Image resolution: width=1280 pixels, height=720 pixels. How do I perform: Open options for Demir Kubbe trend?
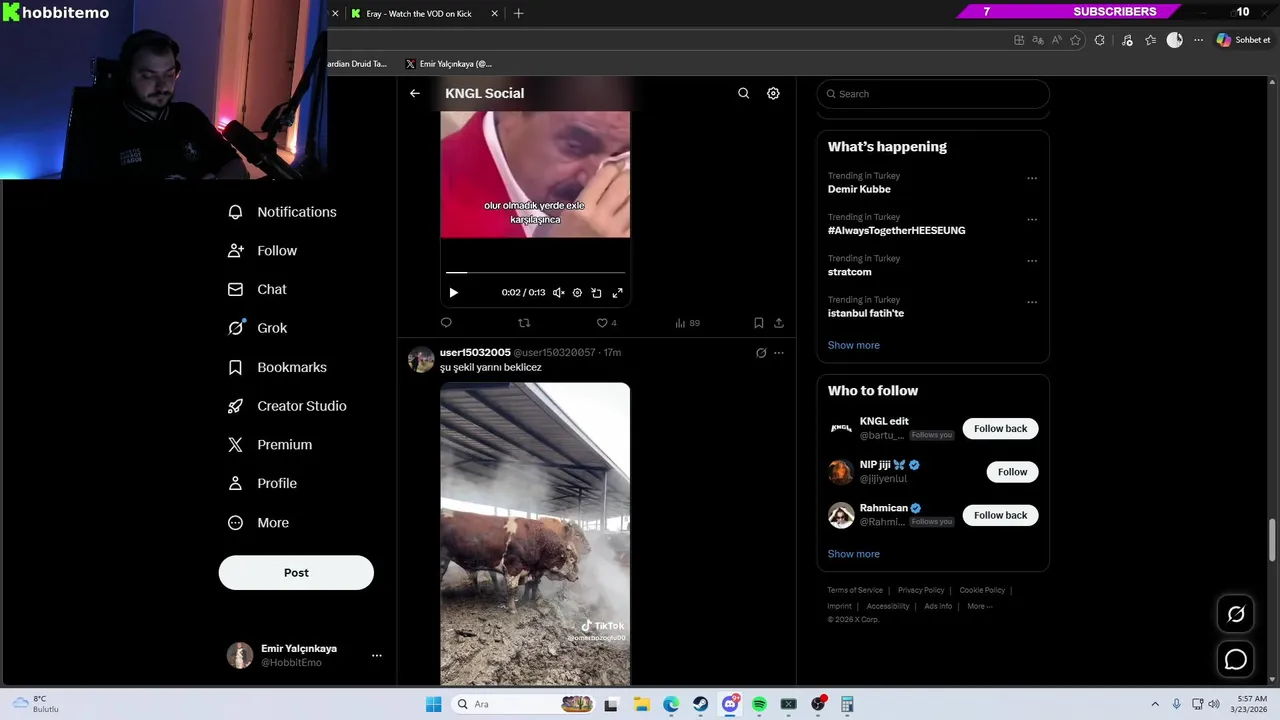click(x=1032, y=178)
